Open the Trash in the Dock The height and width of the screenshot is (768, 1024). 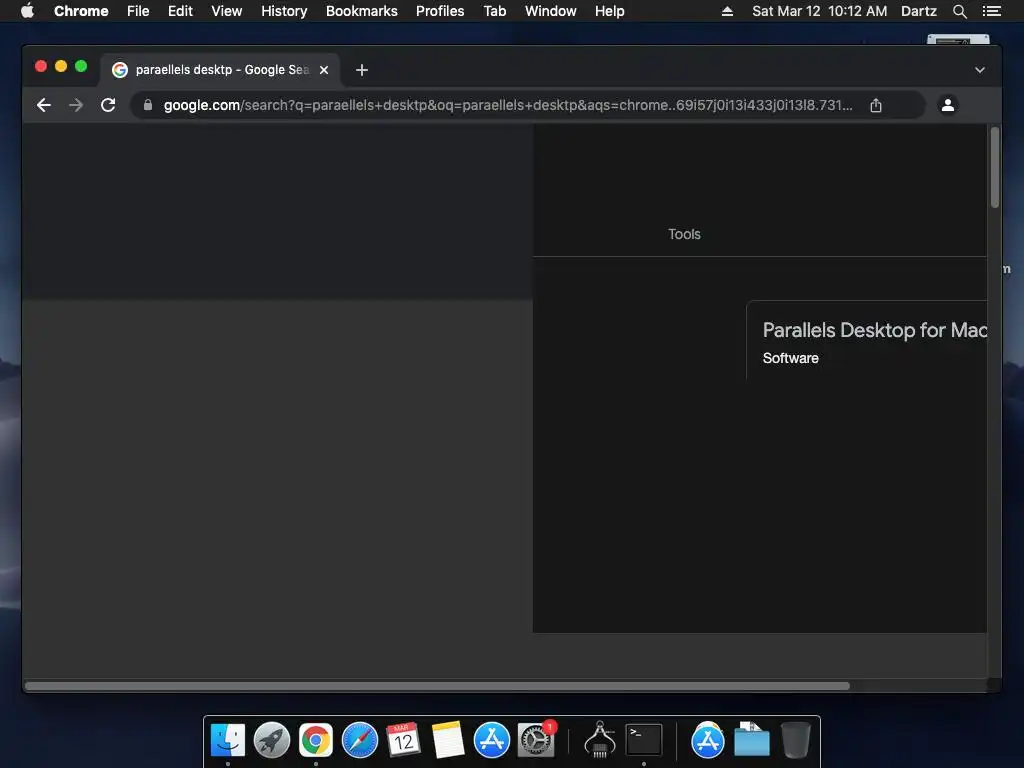pos(795,741)
